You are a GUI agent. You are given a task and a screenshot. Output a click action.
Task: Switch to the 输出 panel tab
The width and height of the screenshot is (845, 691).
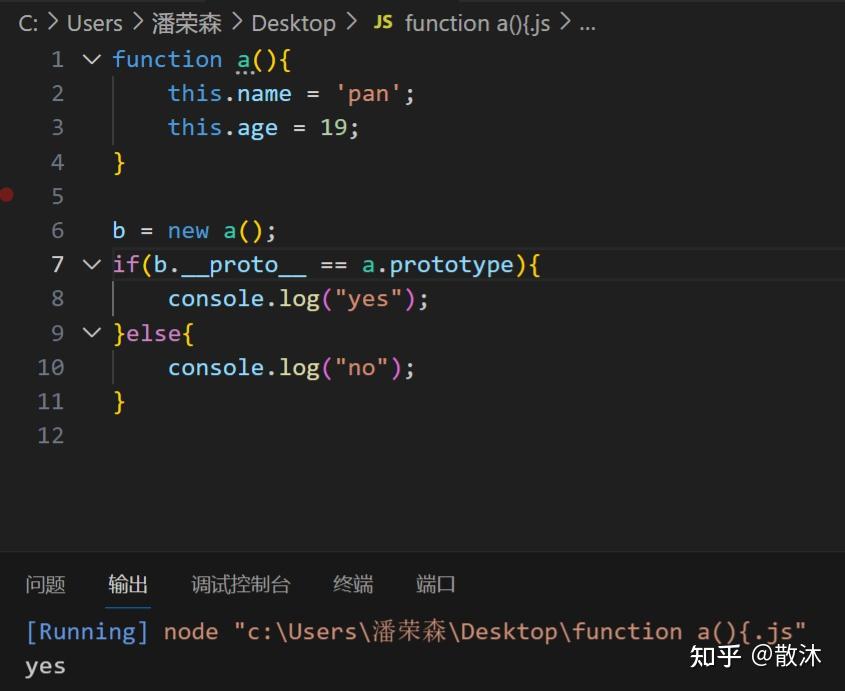[128, 585]
